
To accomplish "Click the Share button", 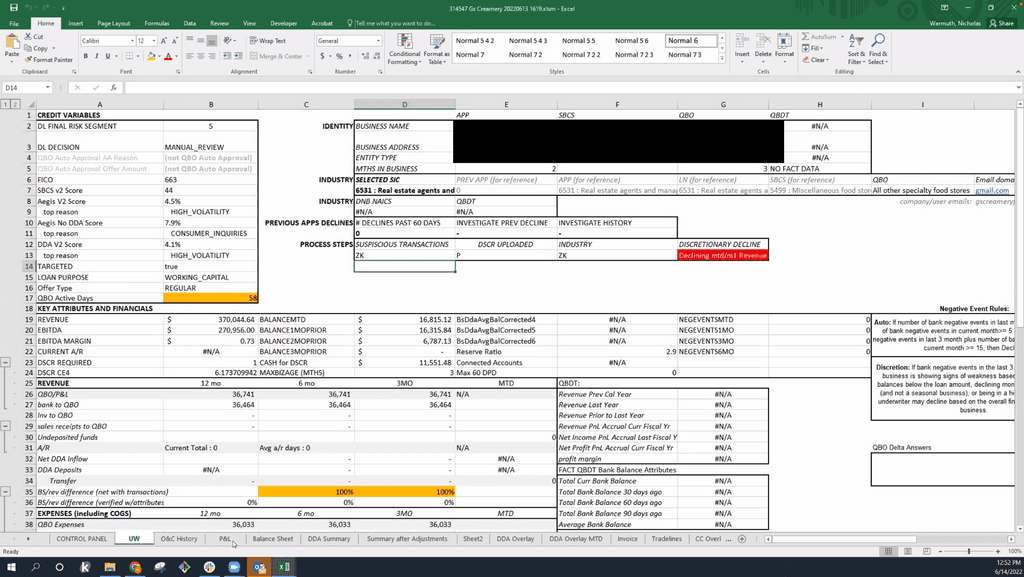I will pyautogui.click(x=1002, y=23).
